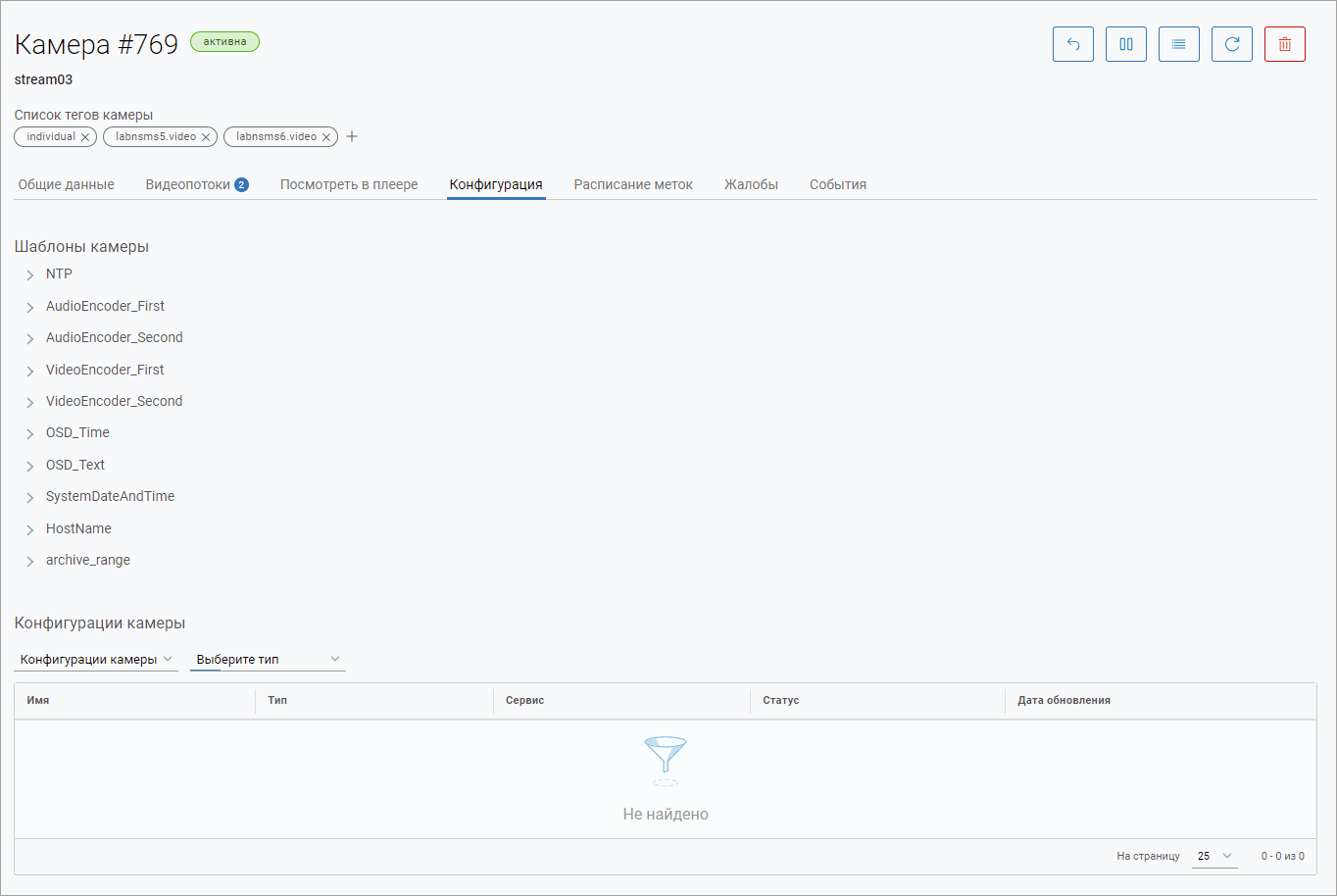Remove the individual tag
This screenshot has height=896, width=1337.
click(x=85, y=137)
